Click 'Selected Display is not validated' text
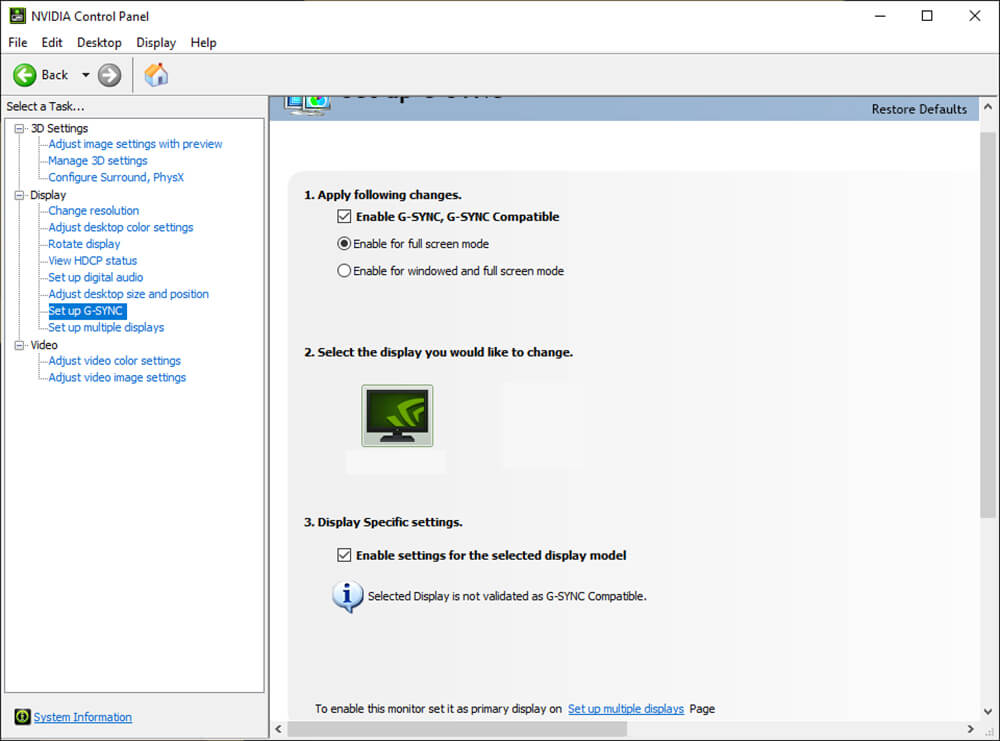 pos(507,596)
